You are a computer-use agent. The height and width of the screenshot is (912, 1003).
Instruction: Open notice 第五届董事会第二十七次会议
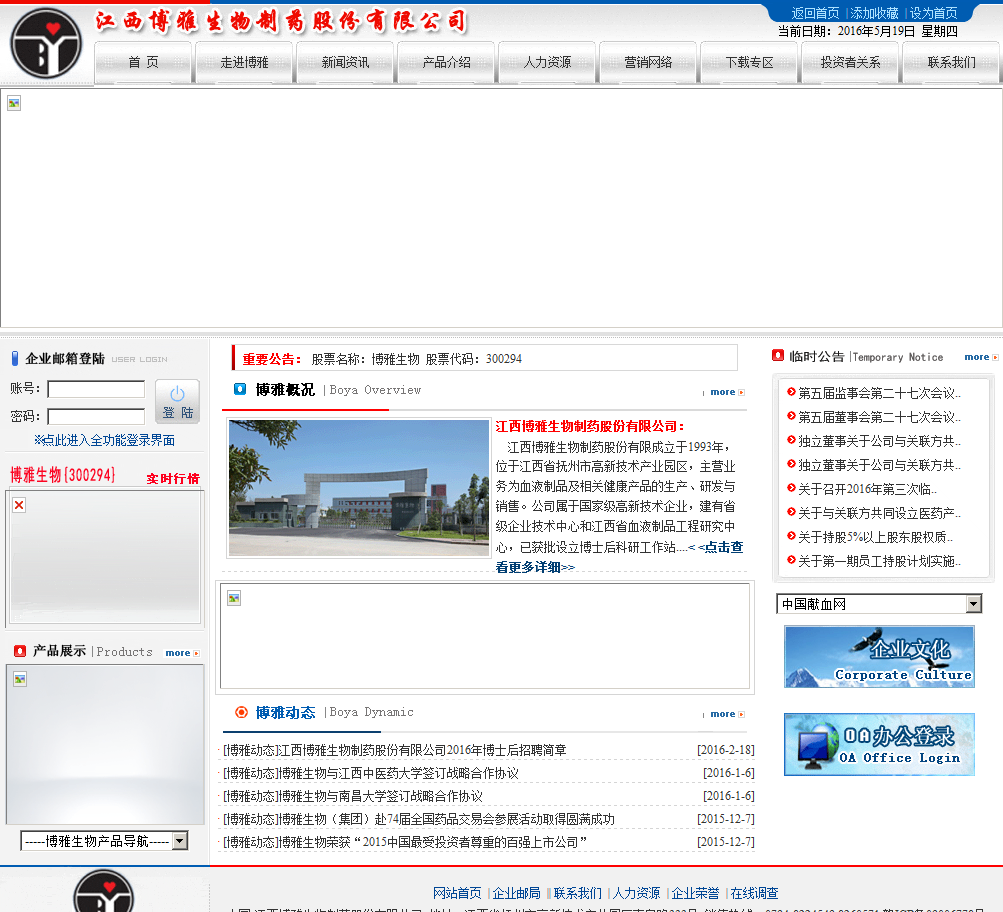click(x=879, y=417)
